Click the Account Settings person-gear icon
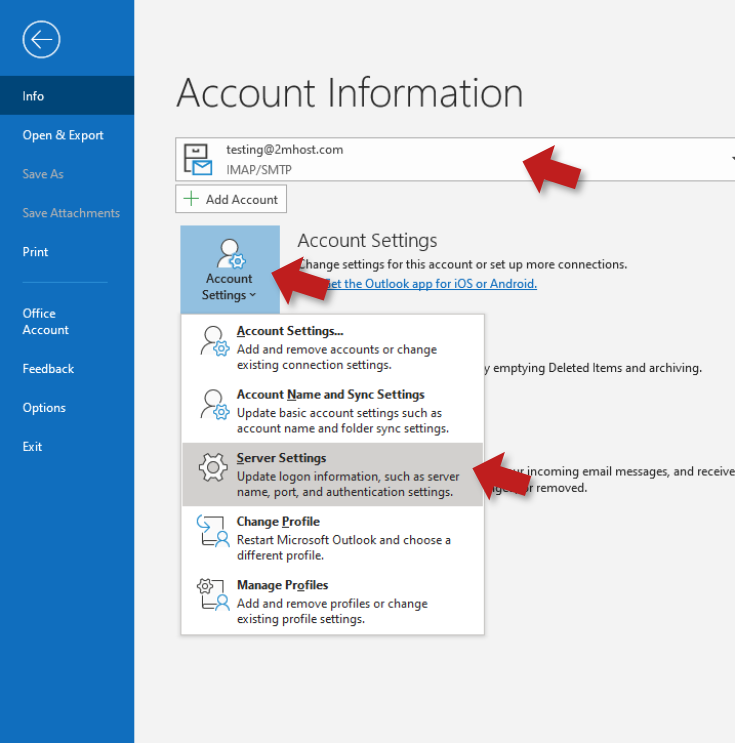The image size is (735, 743). click(229, 253)
